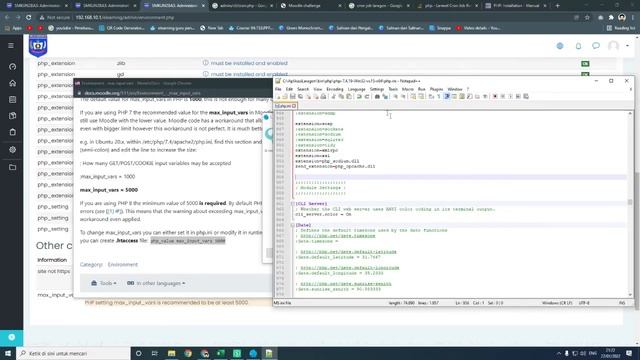Open the Windows Start menu
640x360 pixels.
[x=8, y=353]
